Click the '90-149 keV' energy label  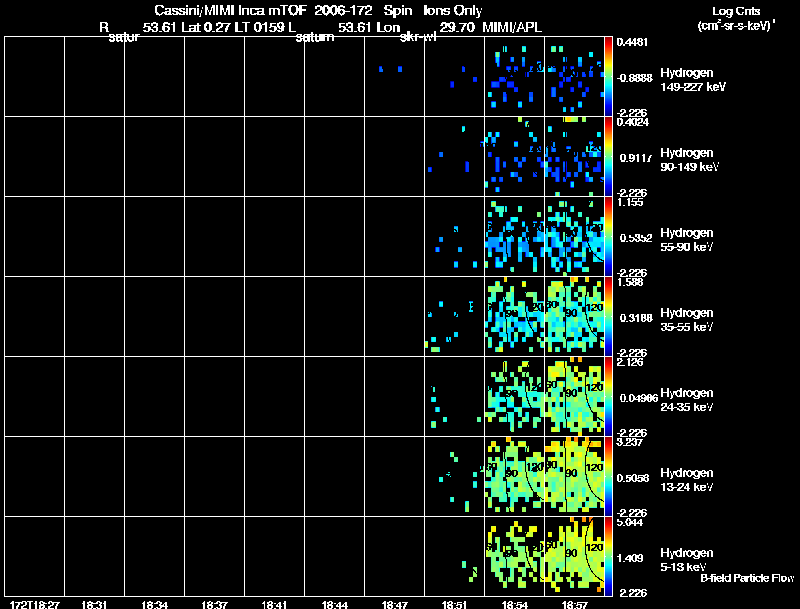(689, 167)
